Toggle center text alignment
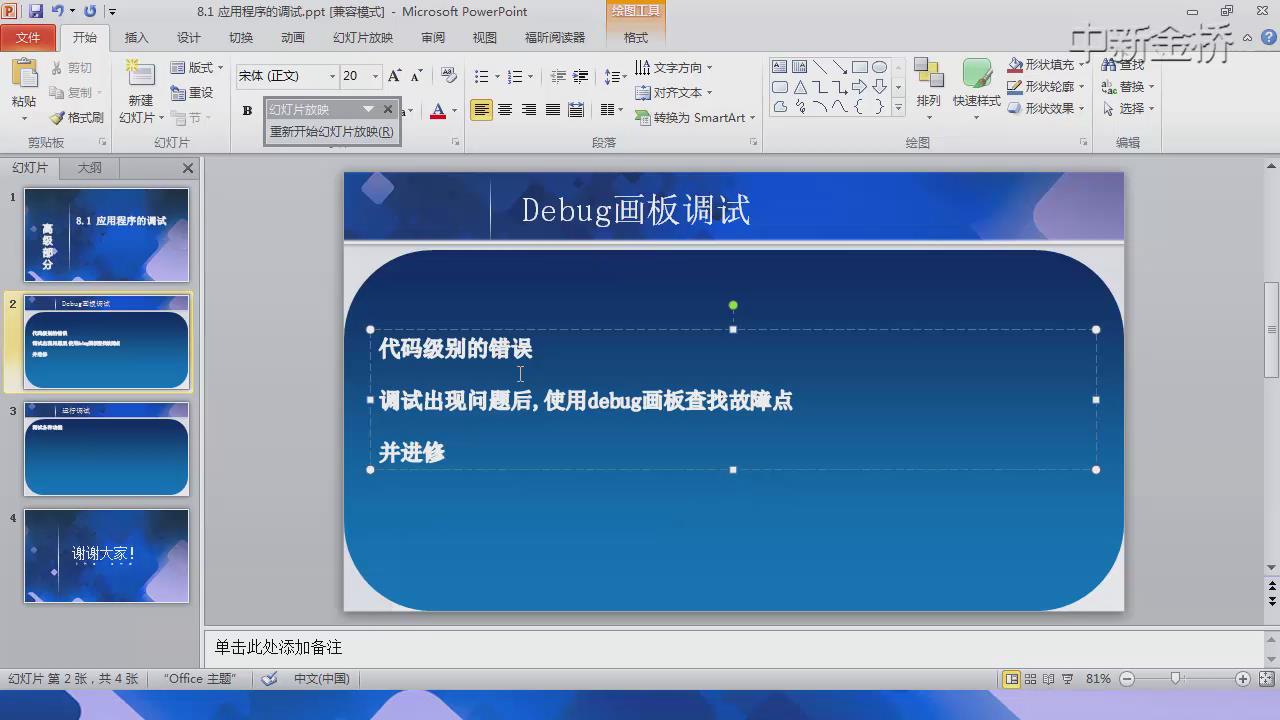Viewport: 1280px width, 720px height. point(505,110)
